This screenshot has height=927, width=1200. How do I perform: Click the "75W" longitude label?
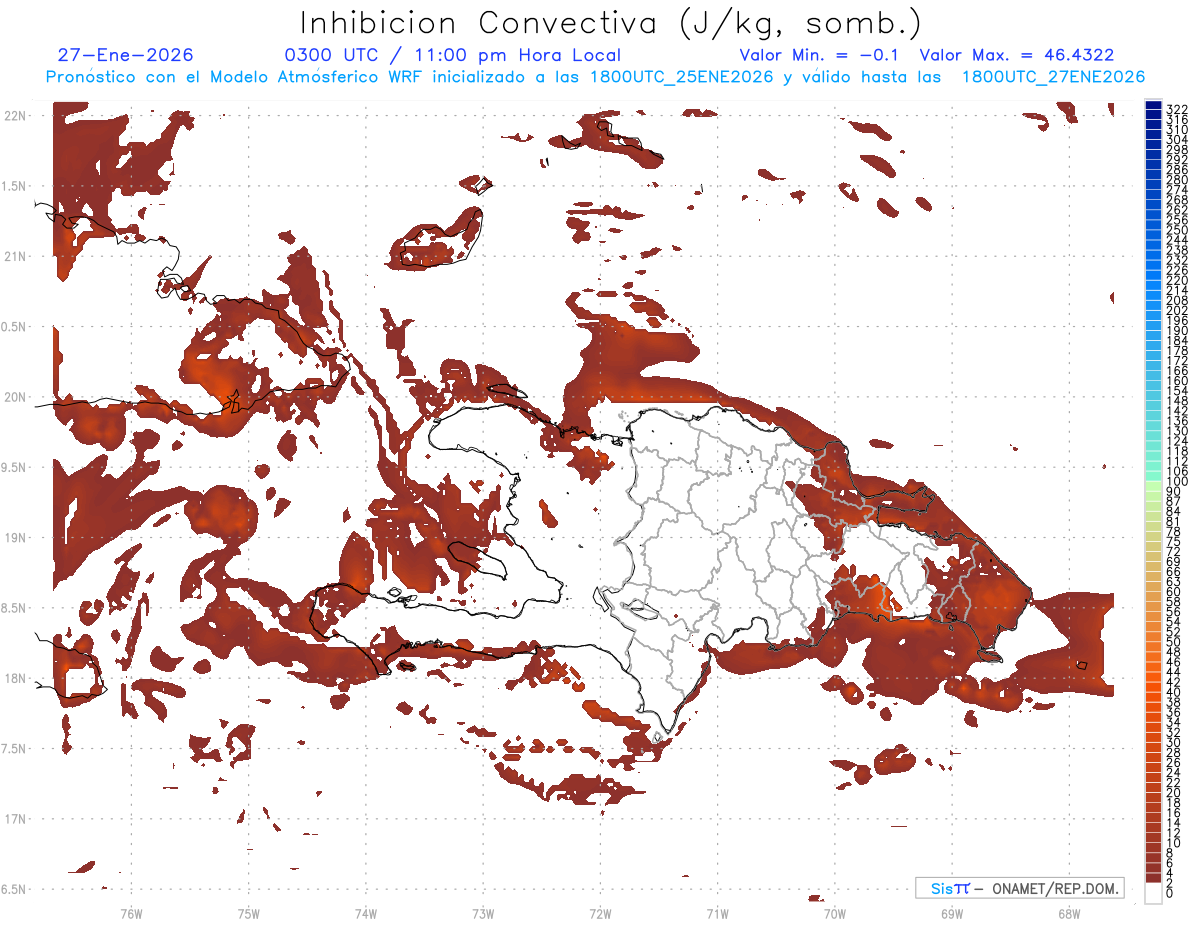click(x=249, y=913)
